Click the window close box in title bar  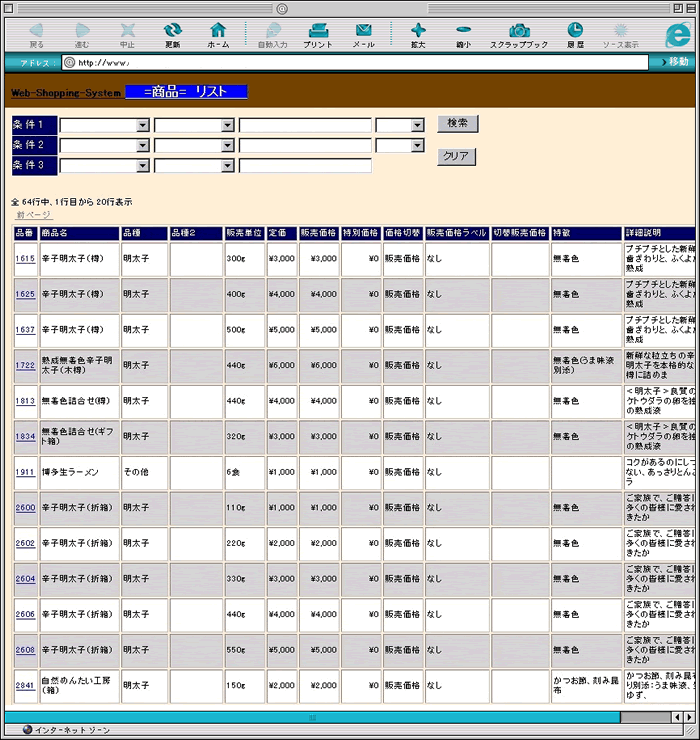click(9, 8)
